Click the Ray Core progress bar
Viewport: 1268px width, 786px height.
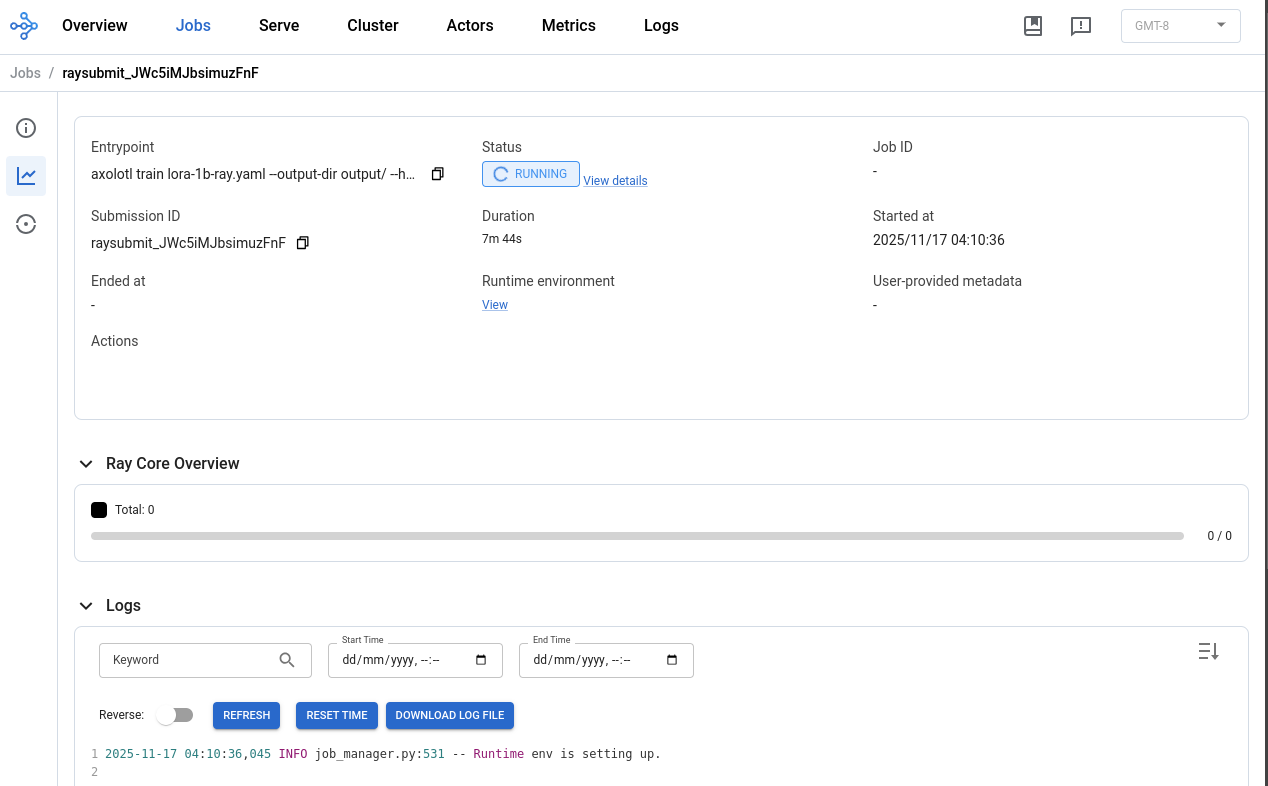click(x=637, y=536)
